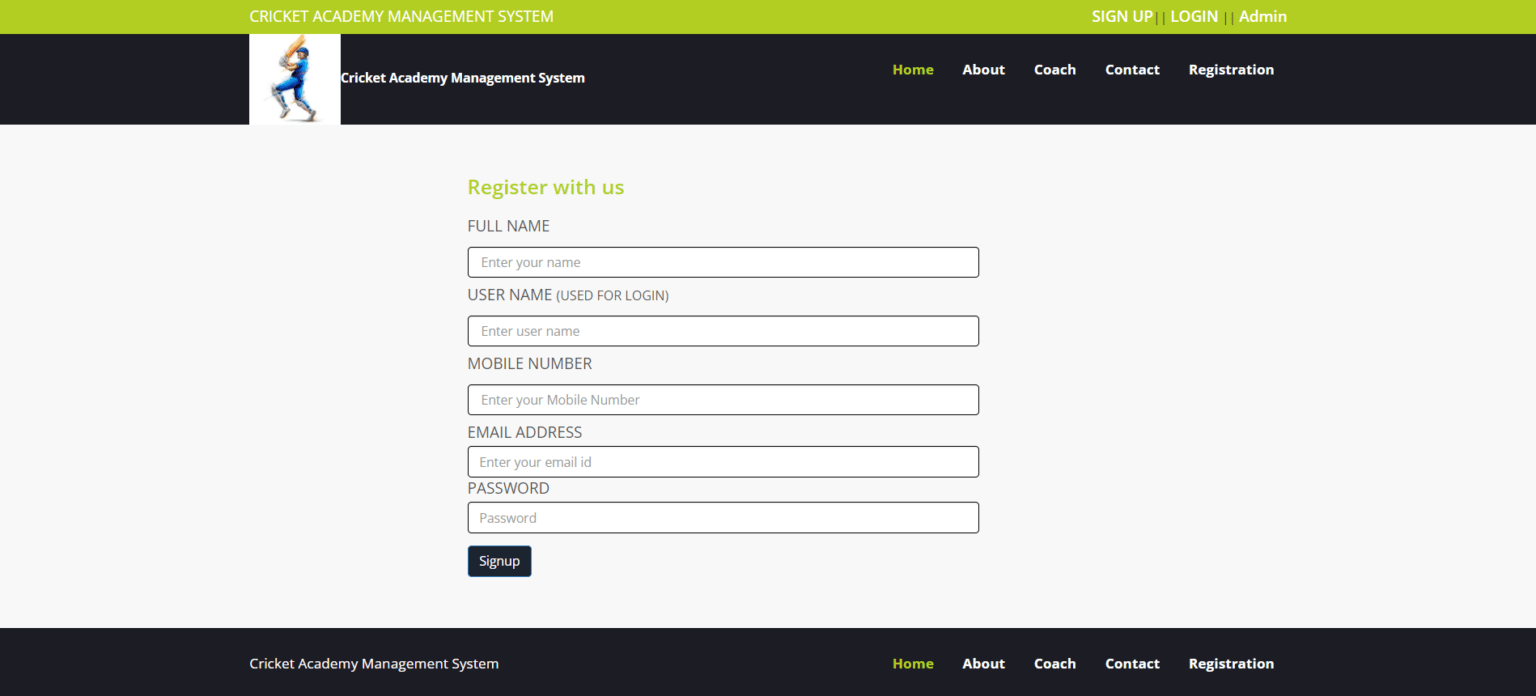Select Registration in the navigation bar

click(1231, 69)
